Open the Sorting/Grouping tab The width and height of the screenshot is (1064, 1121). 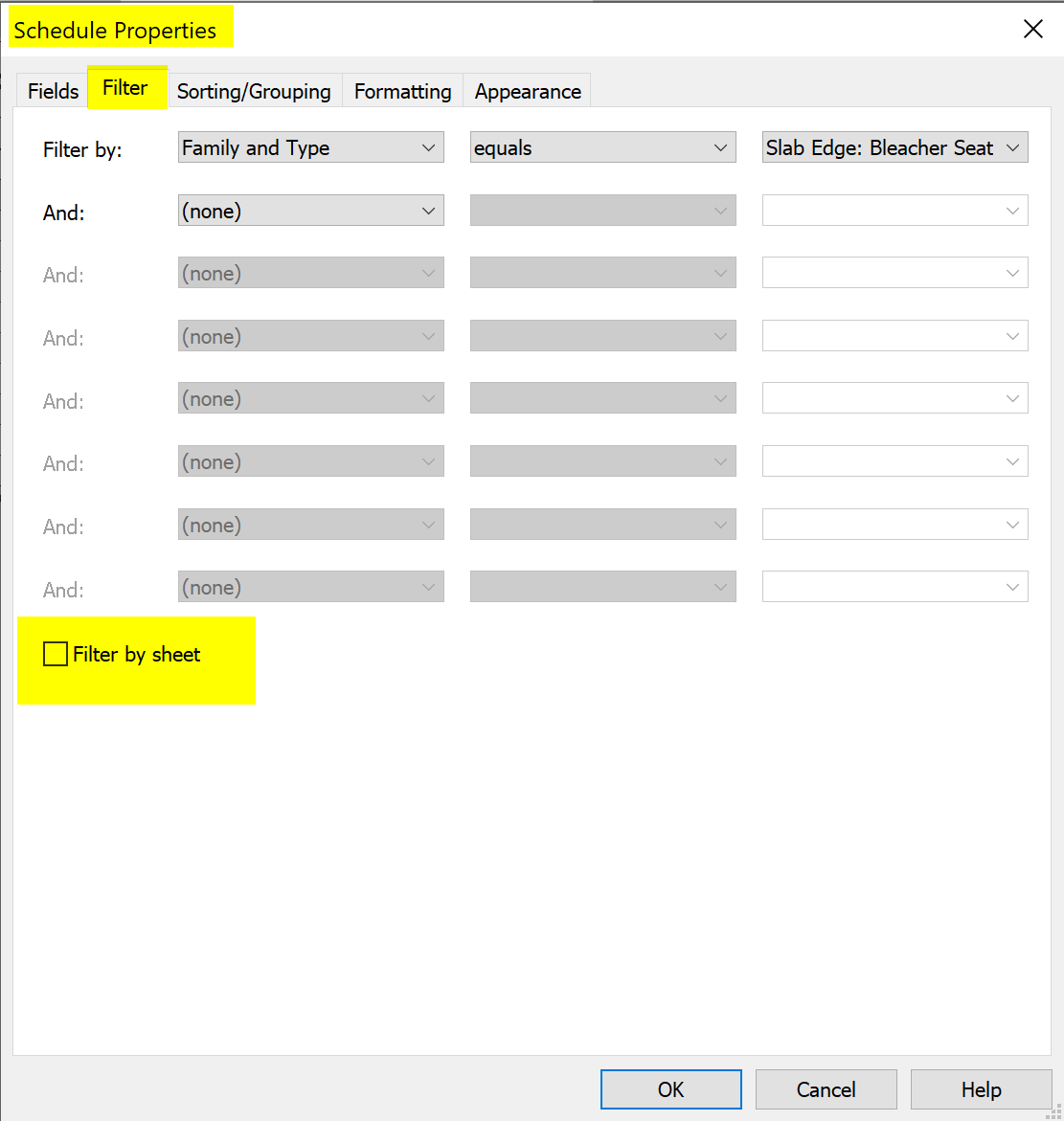[x=254, y=90]
